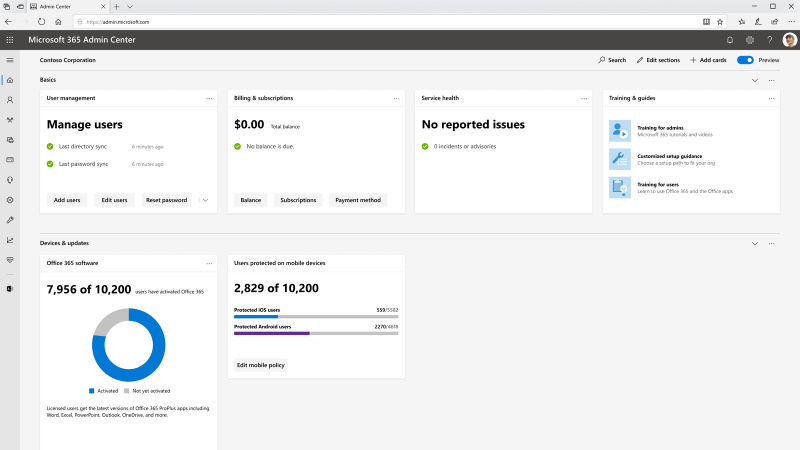
Task: Click Edit sections in command bar
Action: 658,60
